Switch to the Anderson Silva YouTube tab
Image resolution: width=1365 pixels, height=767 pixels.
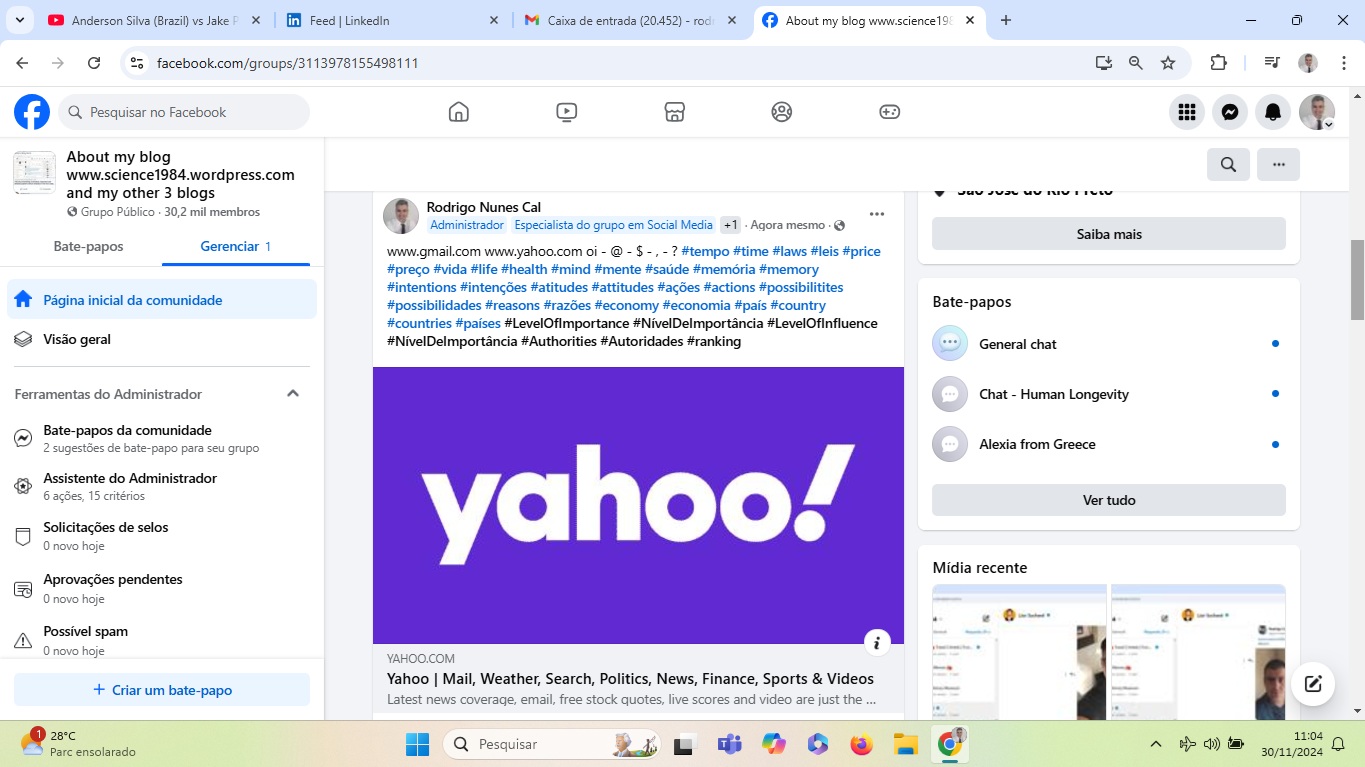click(153, 20)
